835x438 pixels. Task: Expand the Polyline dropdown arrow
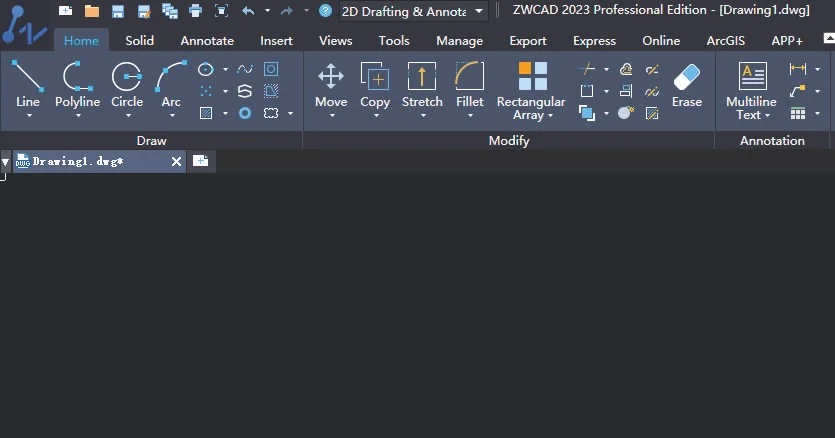78,115
